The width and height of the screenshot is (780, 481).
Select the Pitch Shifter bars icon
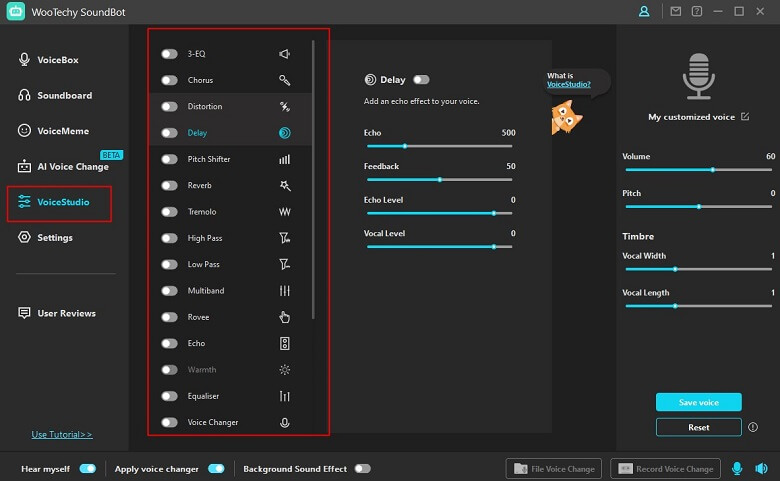(x=285, y=159)
